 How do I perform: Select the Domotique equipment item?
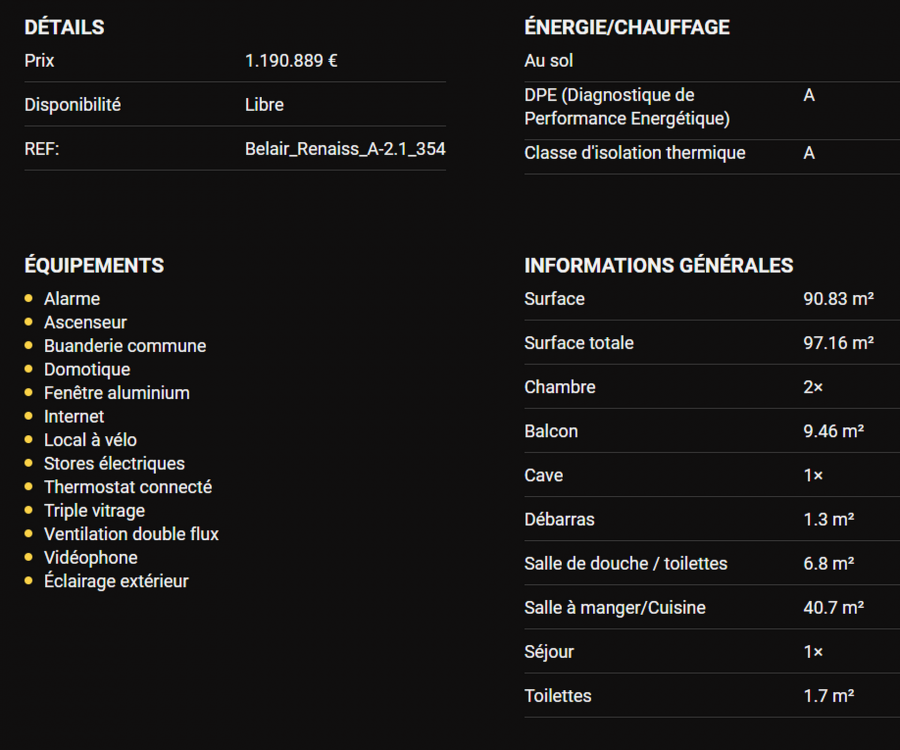(87, 369)
